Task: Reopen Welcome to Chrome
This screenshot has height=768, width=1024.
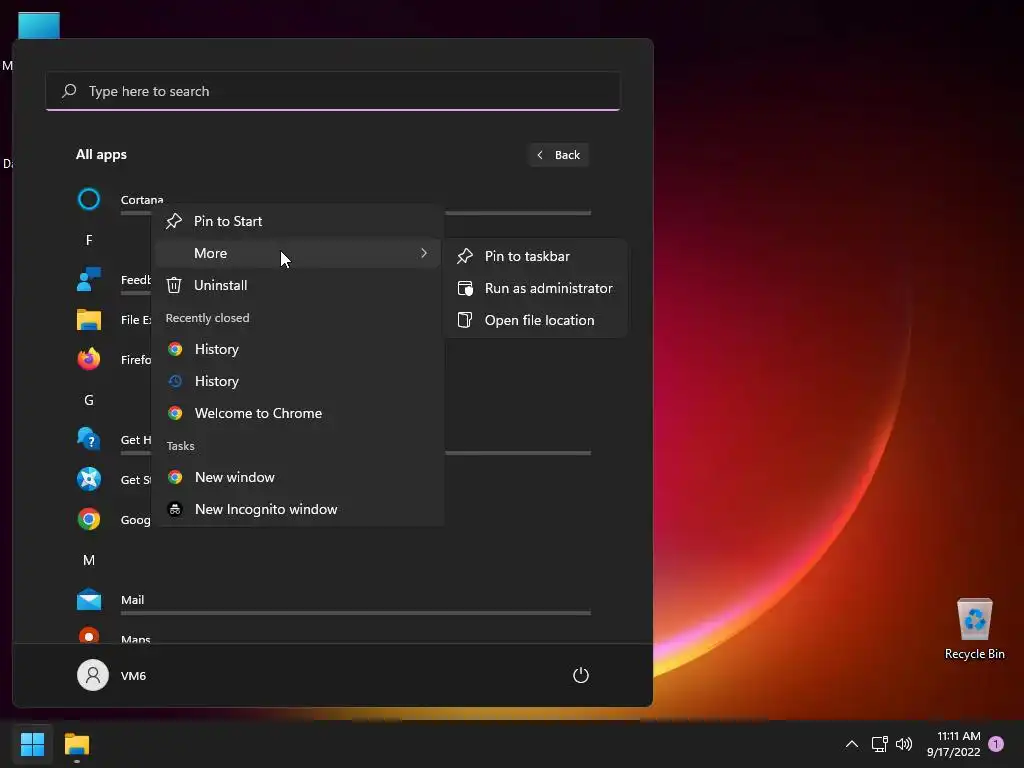Action: coord(298,413)
